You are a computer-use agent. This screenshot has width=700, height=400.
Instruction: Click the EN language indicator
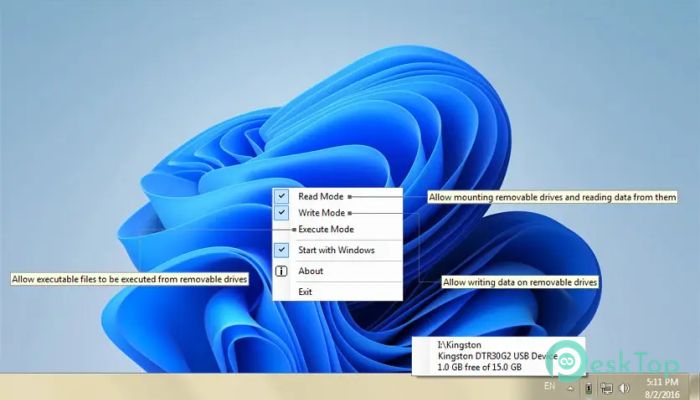coord(550,386)
